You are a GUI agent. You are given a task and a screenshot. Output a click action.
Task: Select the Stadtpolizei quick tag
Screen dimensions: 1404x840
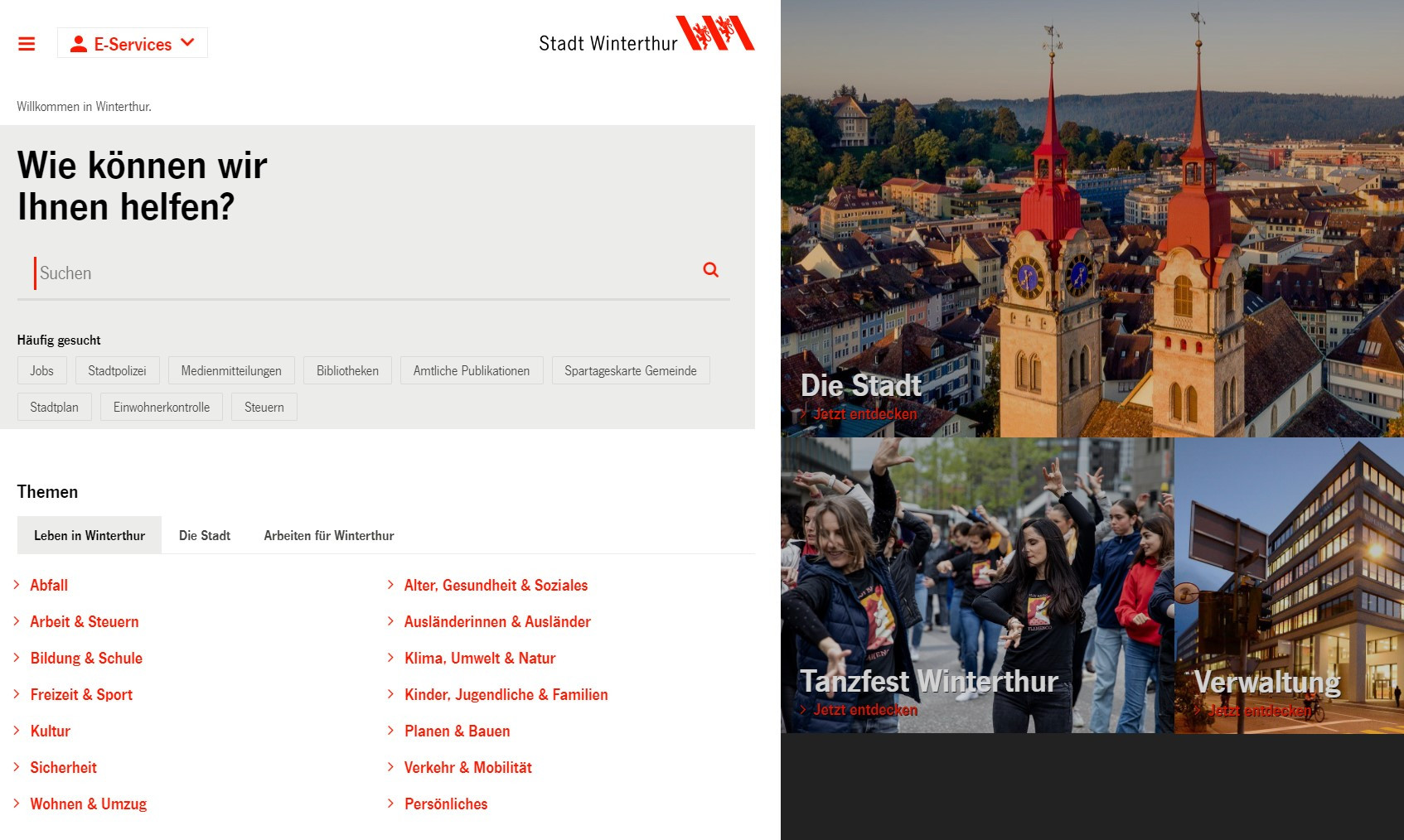pos(117,371)
